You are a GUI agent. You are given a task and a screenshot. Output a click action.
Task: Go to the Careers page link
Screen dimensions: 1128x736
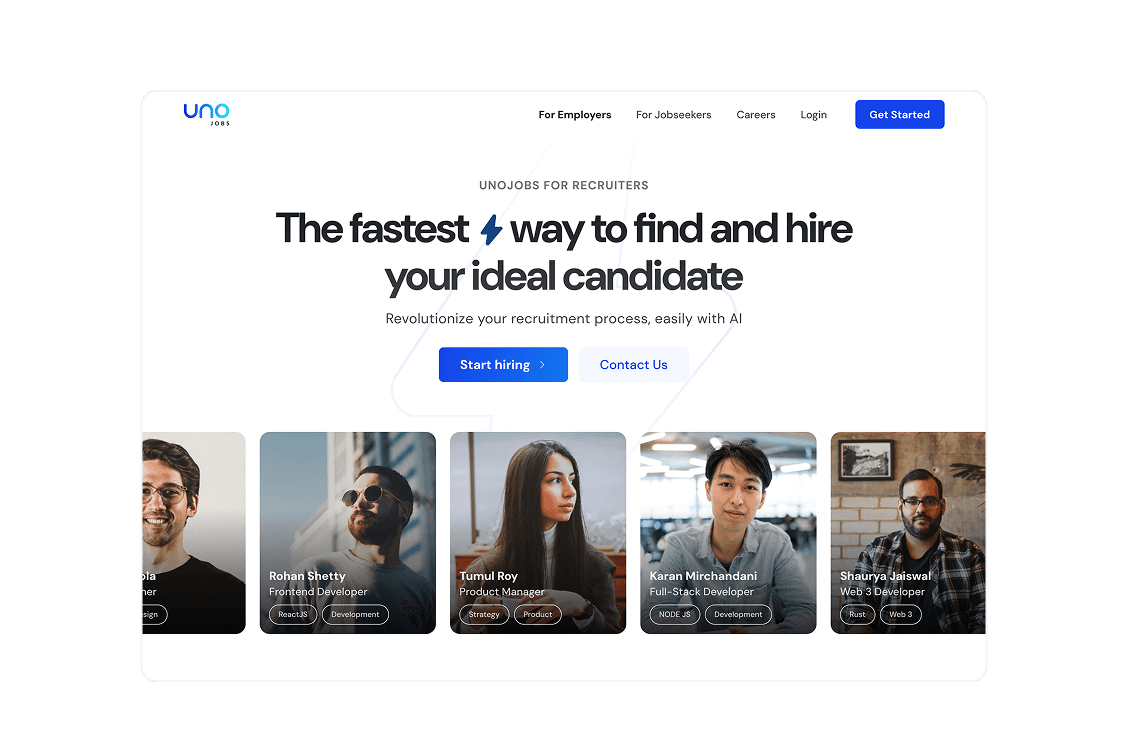tap(755, 114)
